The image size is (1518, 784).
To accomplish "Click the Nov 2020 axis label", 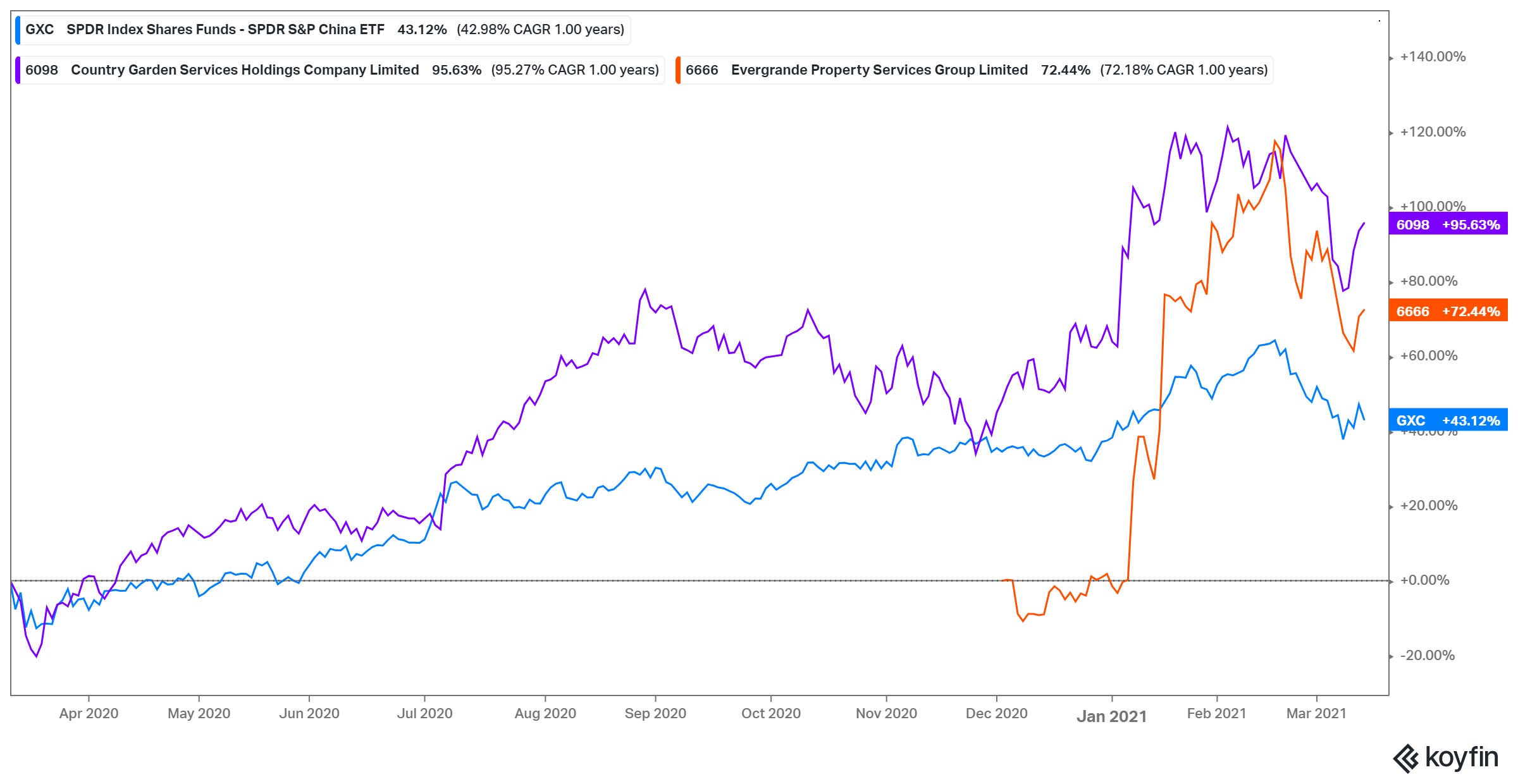I will tap(886, 713).
